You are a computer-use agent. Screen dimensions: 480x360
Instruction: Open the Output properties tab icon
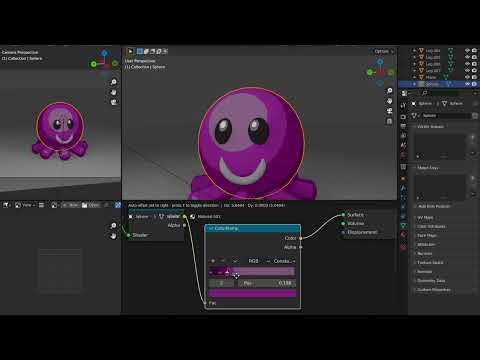click(403, 126)
